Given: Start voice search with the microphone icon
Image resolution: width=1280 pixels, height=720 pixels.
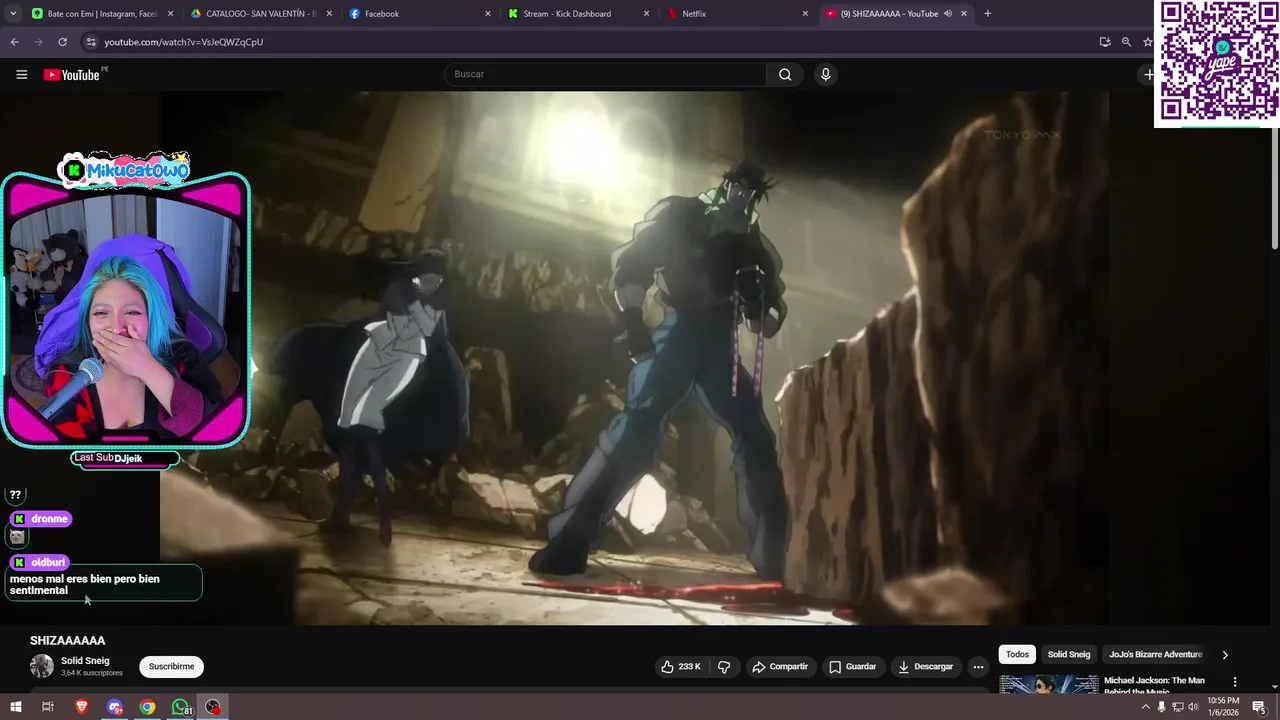Looking at the screenshot, I should point(825,74).
